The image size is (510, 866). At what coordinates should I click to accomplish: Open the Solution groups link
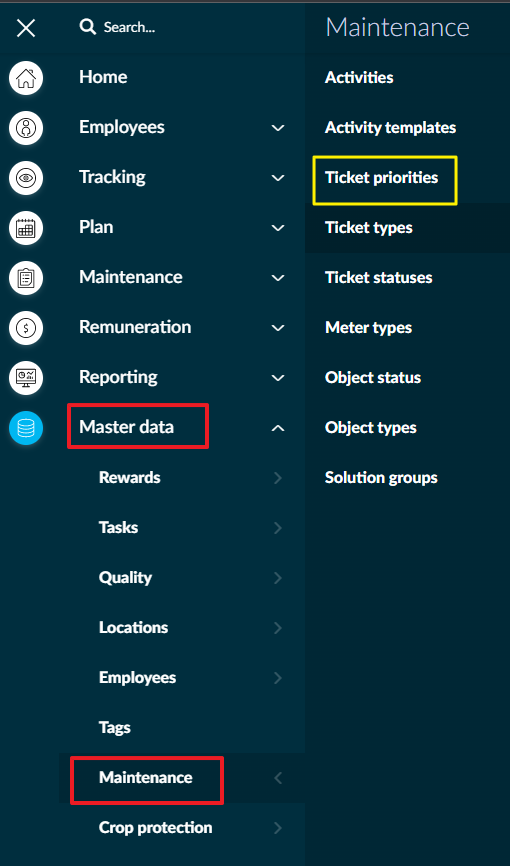coord(381,478)
